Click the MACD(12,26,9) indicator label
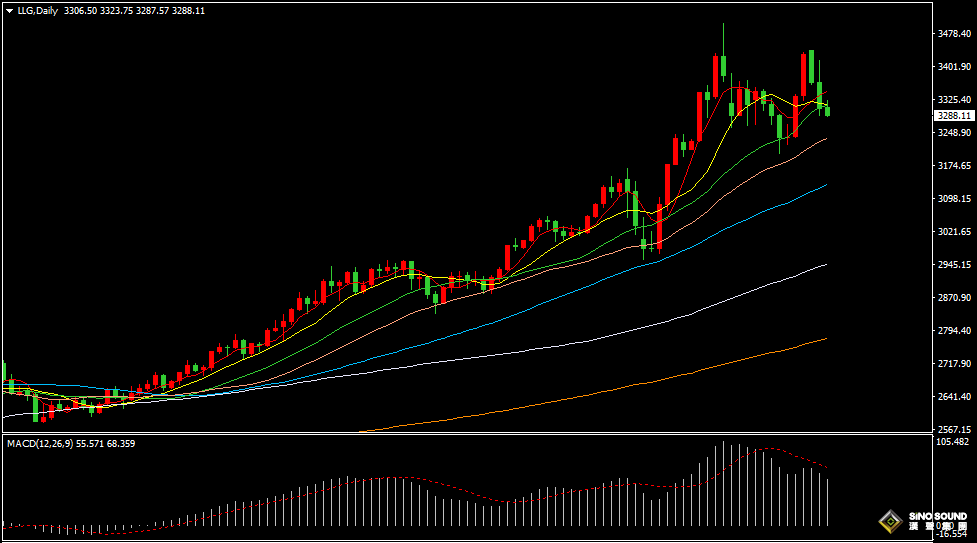 [47, 442]
